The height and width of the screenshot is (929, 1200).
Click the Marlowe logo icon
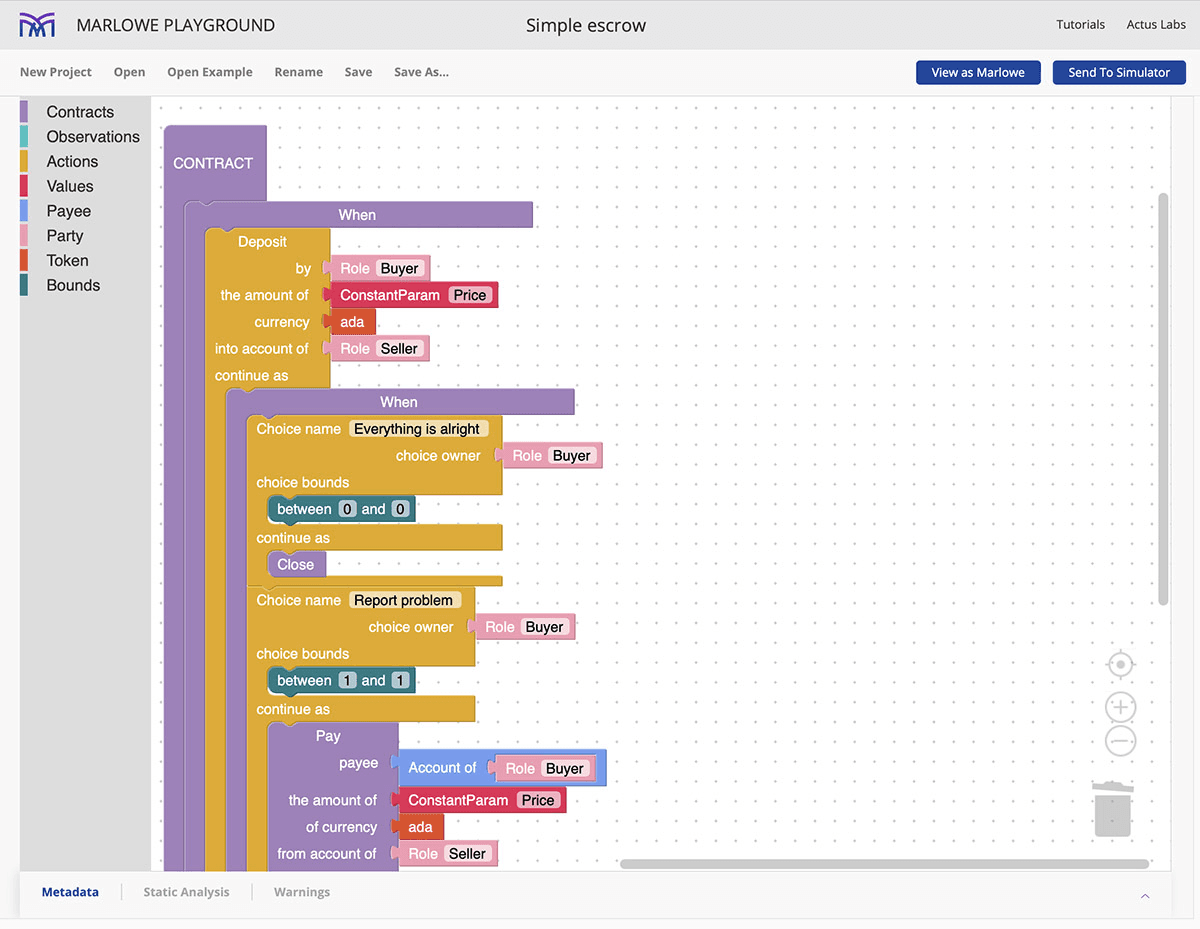(38, 26)
